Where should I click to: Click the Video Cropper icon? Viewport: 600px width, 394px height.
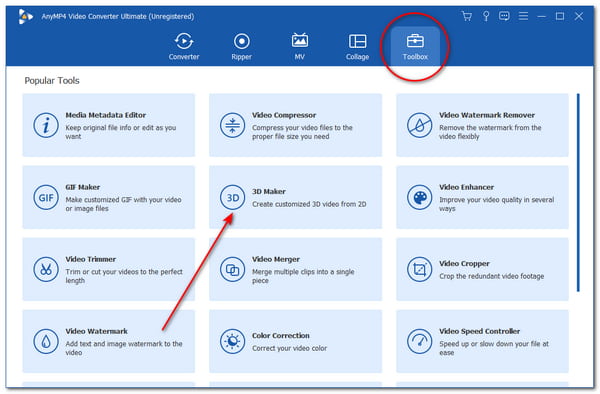pos(419,269)
